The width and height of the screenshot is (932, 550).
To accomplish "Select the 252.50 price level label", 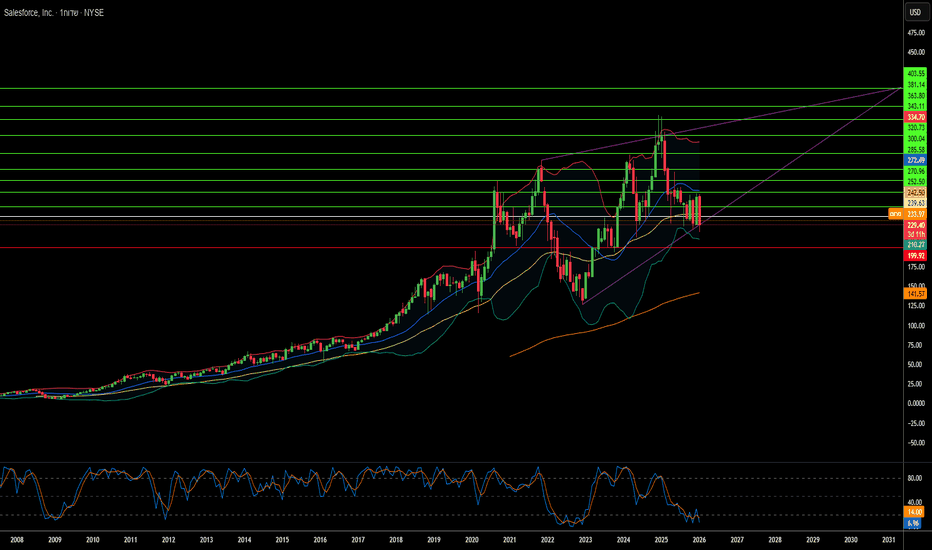I will 915,181.
